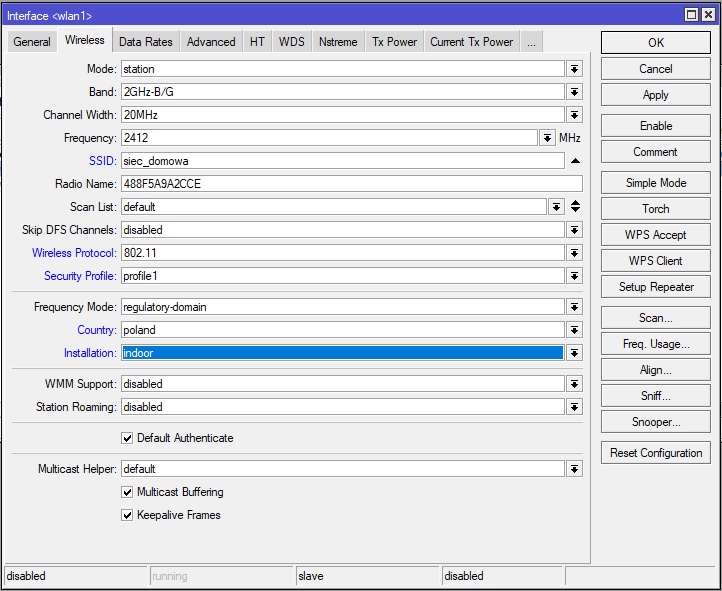
Task: Switch to the HT tab
Action: click(257, 42)
